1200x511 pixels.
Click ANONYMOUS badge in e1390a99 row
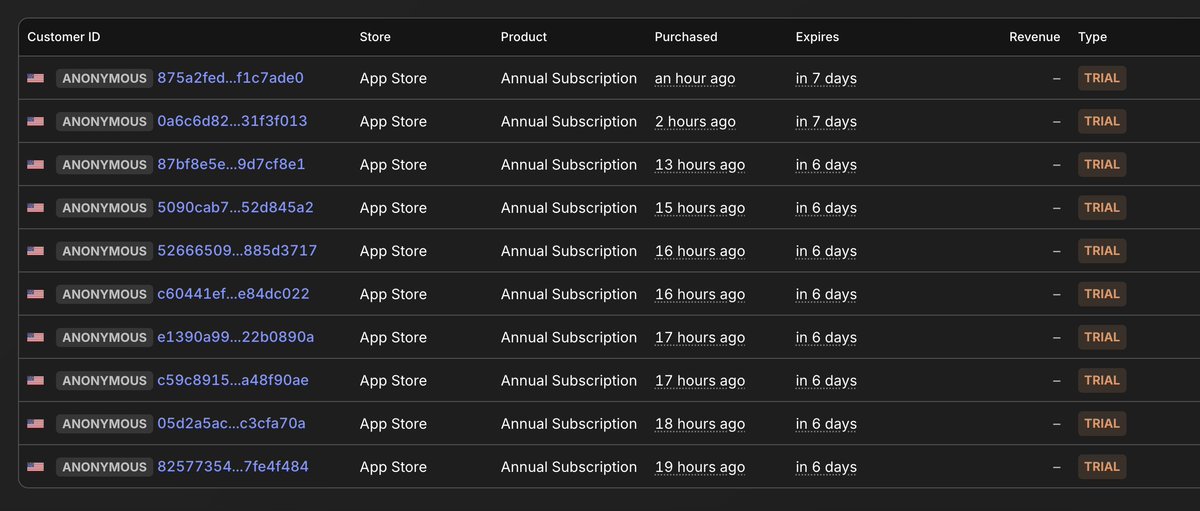[104, 337]
